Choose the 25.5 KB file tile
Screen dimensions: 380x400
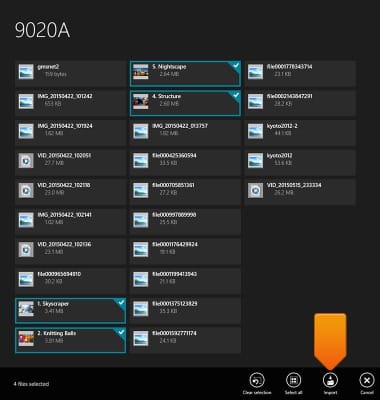pos(185,222)
